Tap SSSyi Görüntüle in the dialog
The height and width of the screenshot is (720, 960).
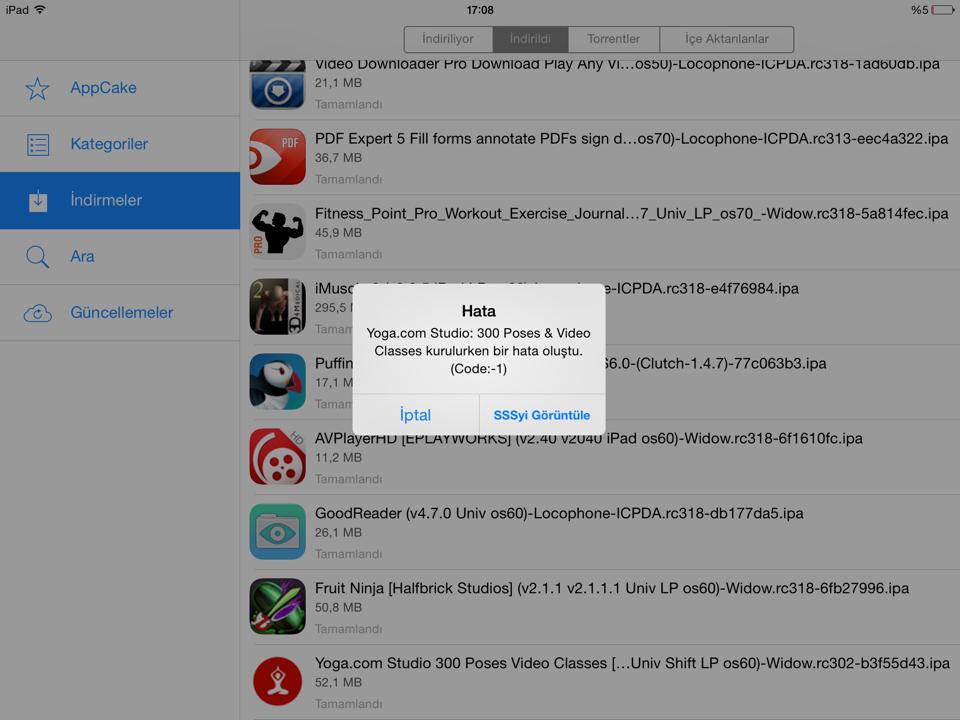pyautogui.click(x=542, y=415)
